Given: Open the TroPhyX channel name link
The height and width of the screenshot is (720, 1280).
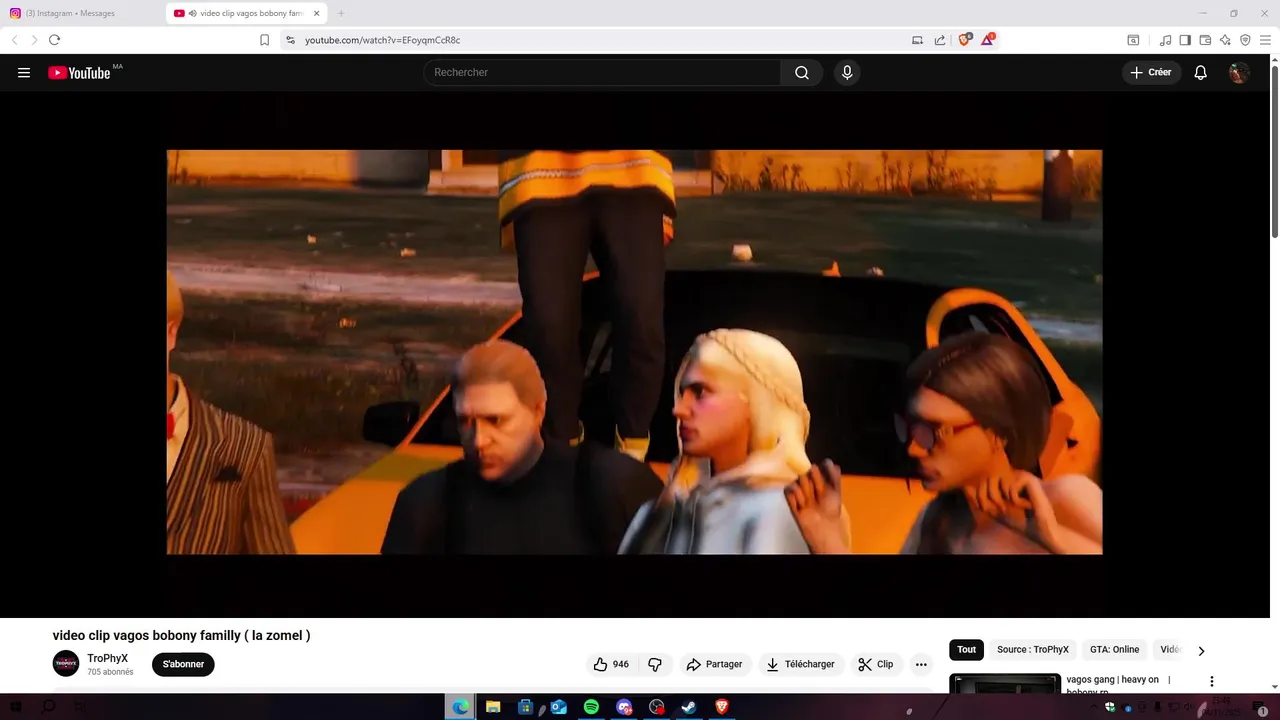Looking at the screenshot, I should tap(108, 658).
